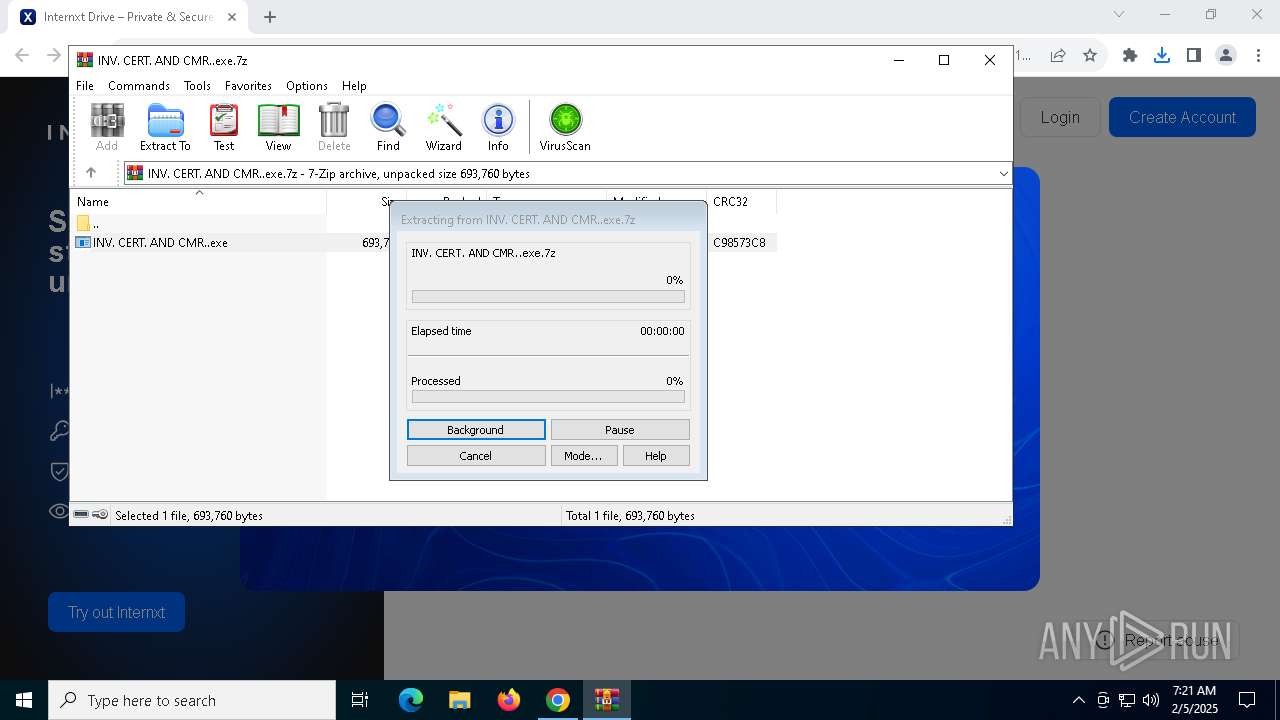Click the Processed progress bar

pyautogui.click(x=548, y=397)
